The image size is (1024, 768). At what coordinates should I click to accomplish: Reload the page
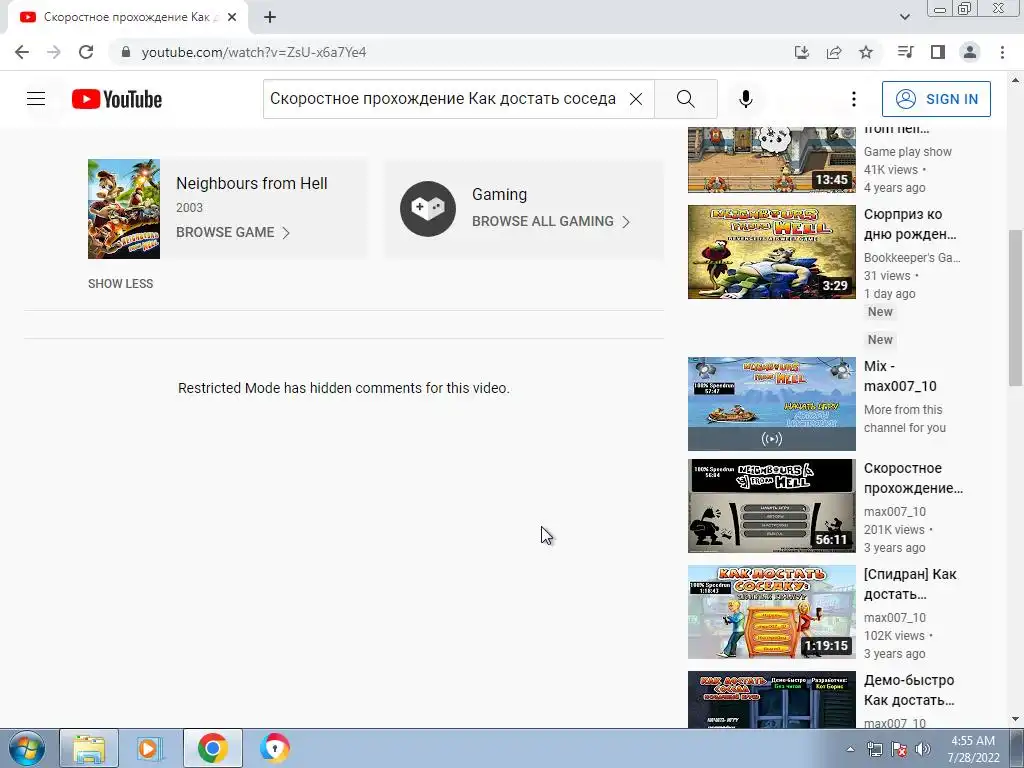[86, 52]
